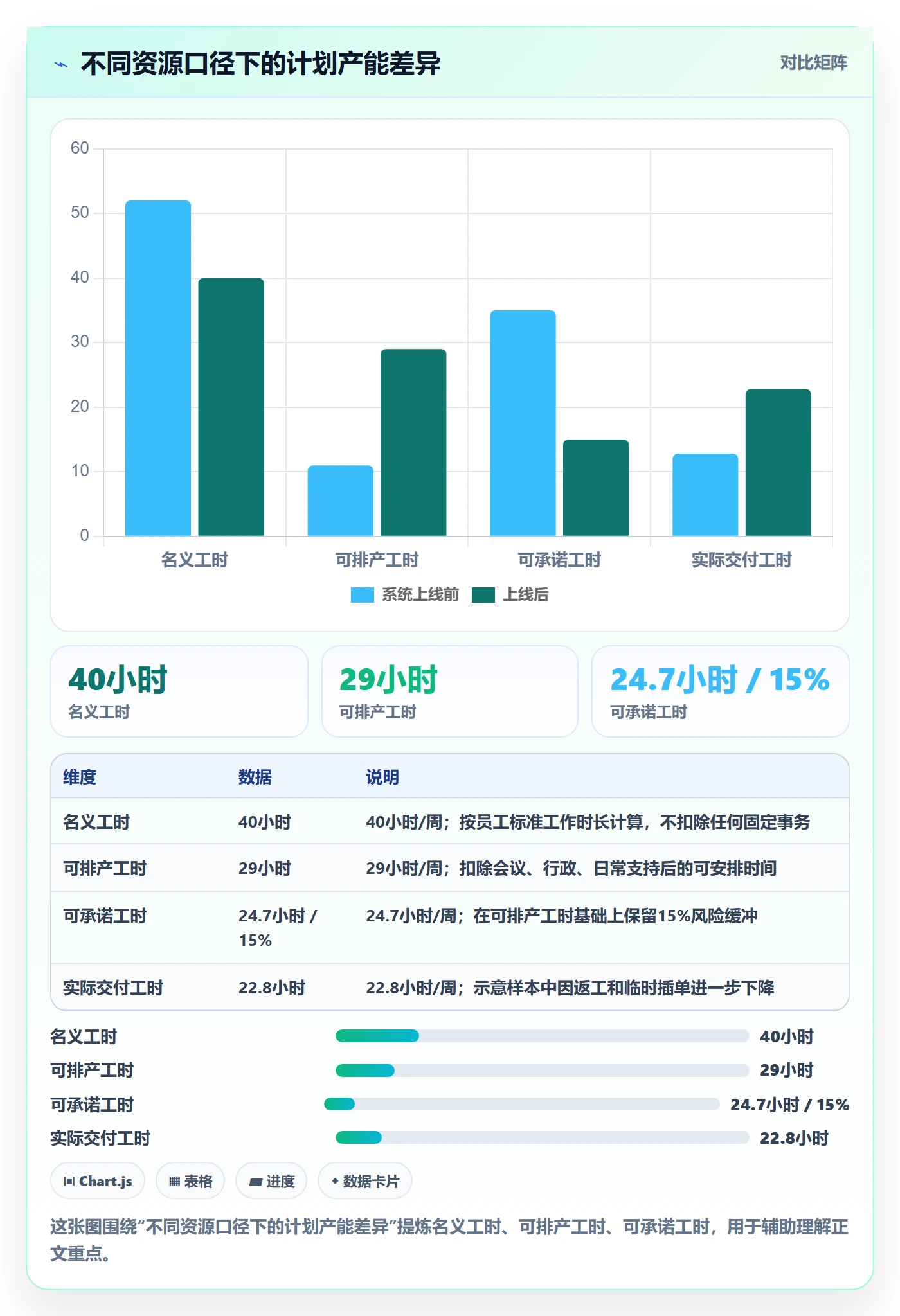This screenshot has height=1316, width=900.
Task: Click the 数据卡片 tag chip
Action: (x=364, y=1181)
